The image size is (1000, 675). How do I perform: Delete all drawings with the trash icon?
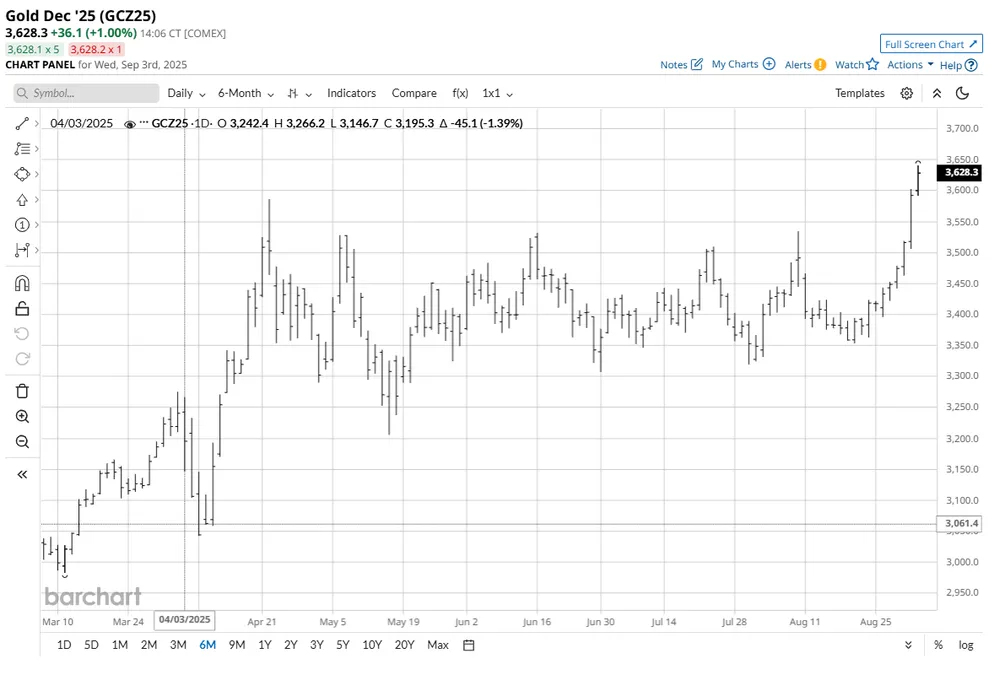pyautogui.click(x=22, y=390)
